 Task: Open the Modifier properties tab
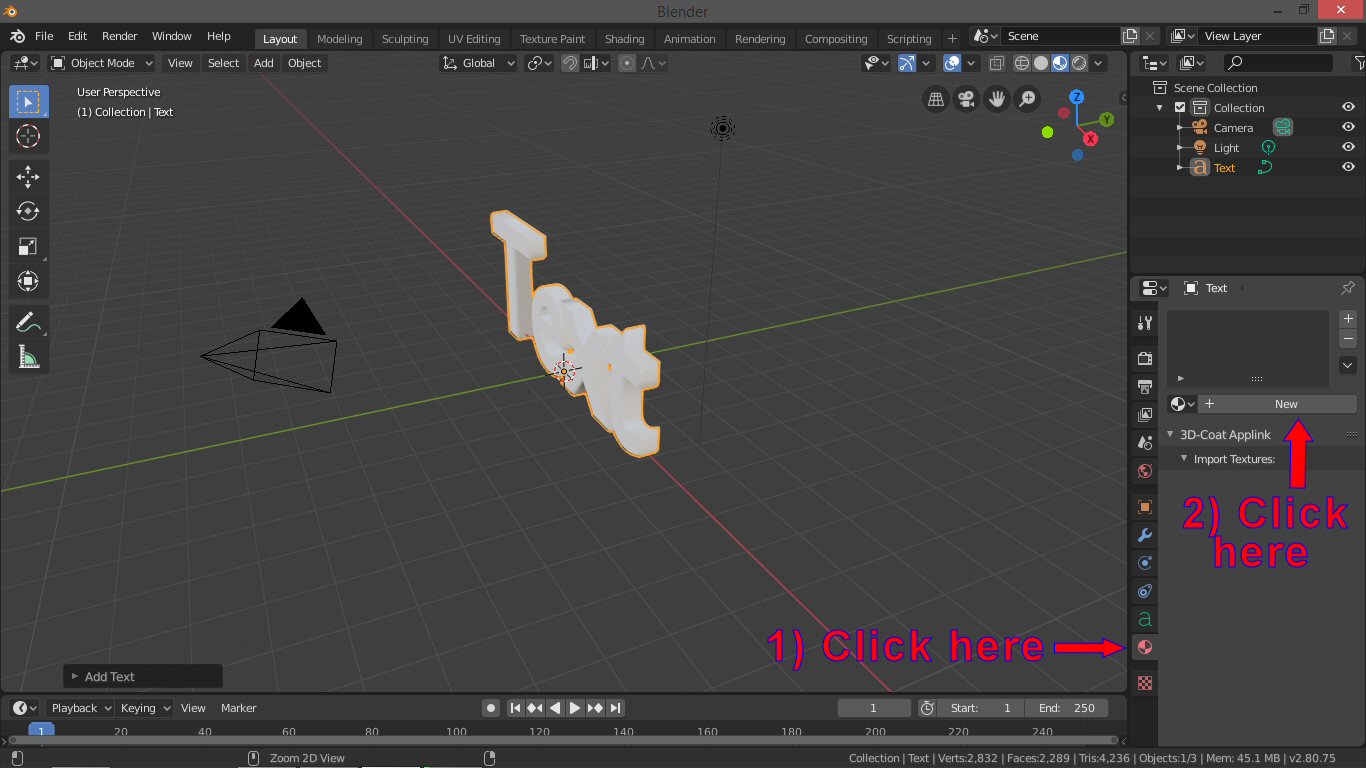tap(1143, 535)
